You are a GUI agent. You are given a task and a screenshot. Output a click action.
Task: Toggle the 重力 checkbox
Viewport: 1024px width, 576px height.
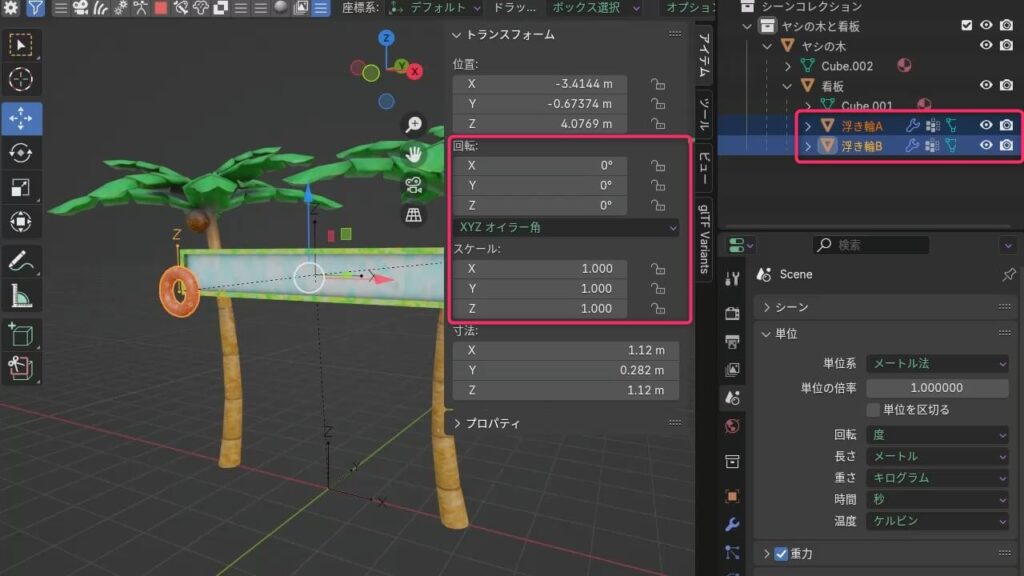(x=781, y=554)
